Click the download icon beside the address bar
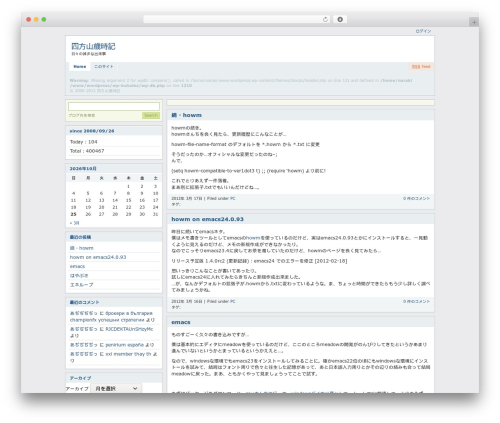The height and width of the screenshot is (423, 500). (340, 19)
